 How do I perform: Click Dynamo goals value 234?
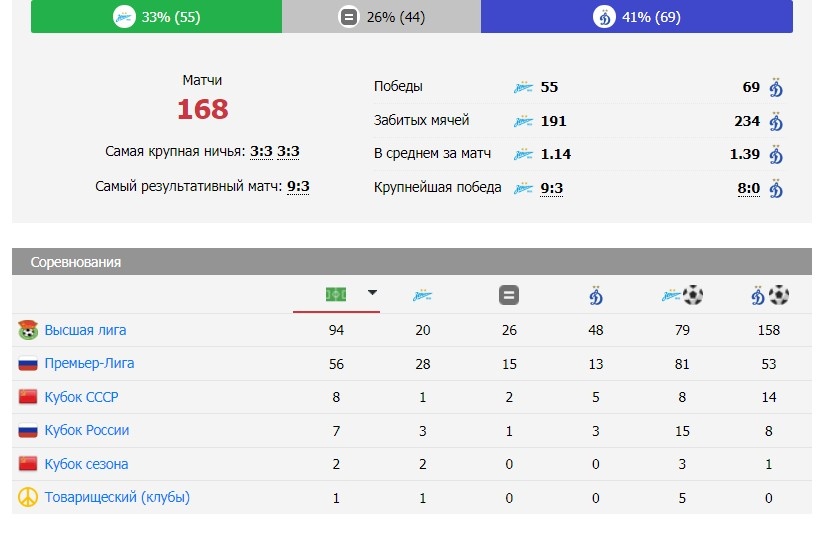coord(747,121)
